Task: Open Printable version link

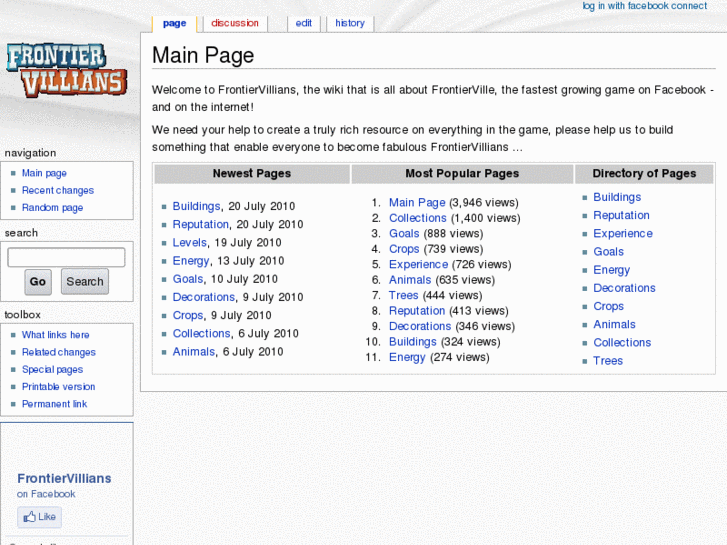Action: point(58,386)
